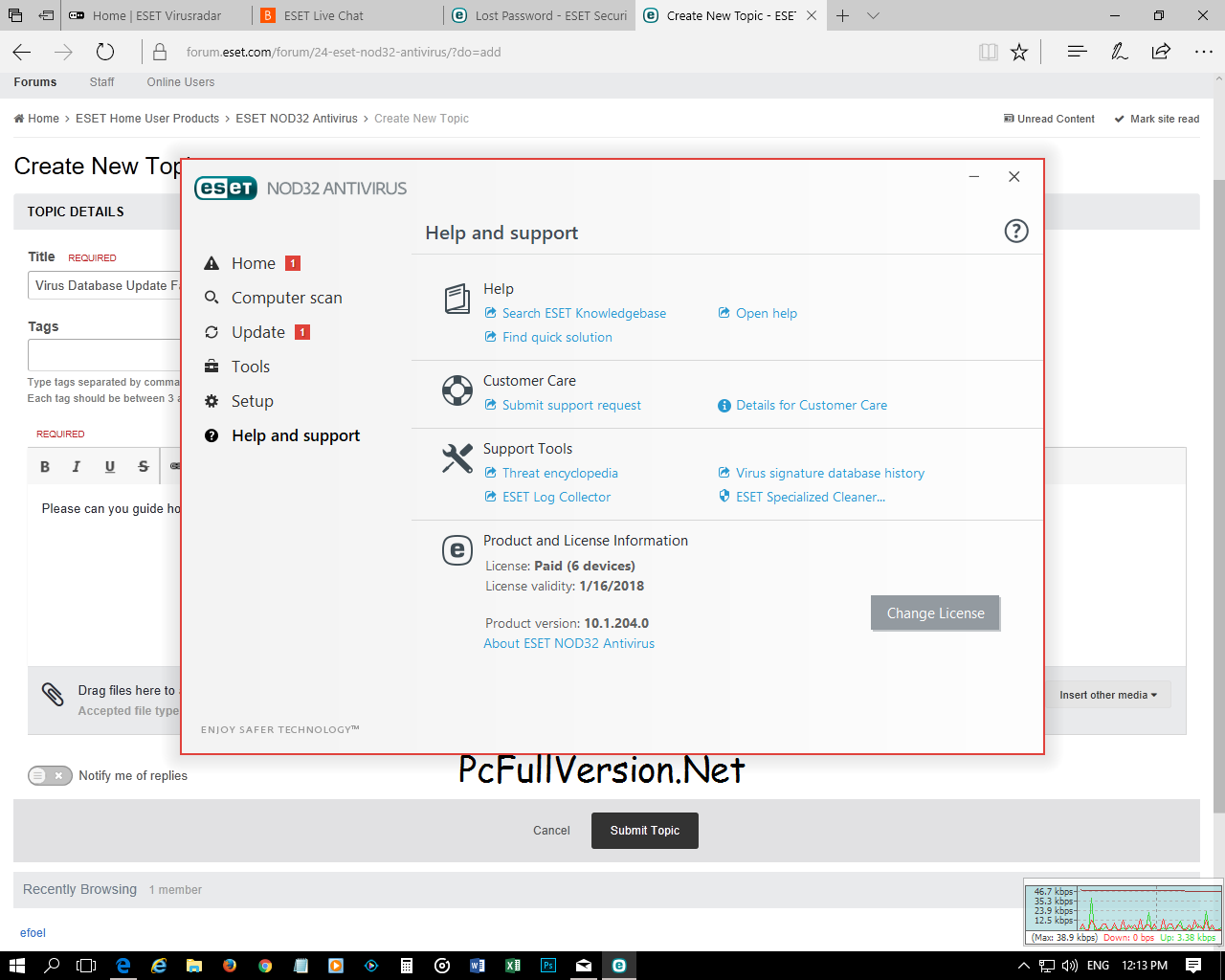Click Edge Share icon

(1161, 52)
